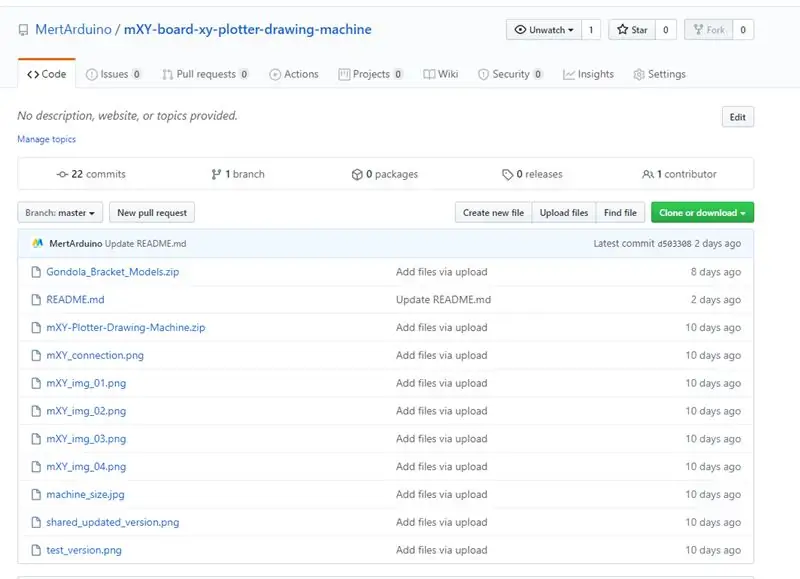The height and width of the screenshot is (579, 800).
Task: Open Gondola_Bracket_Models.zip file
Action: click(113, 272)
